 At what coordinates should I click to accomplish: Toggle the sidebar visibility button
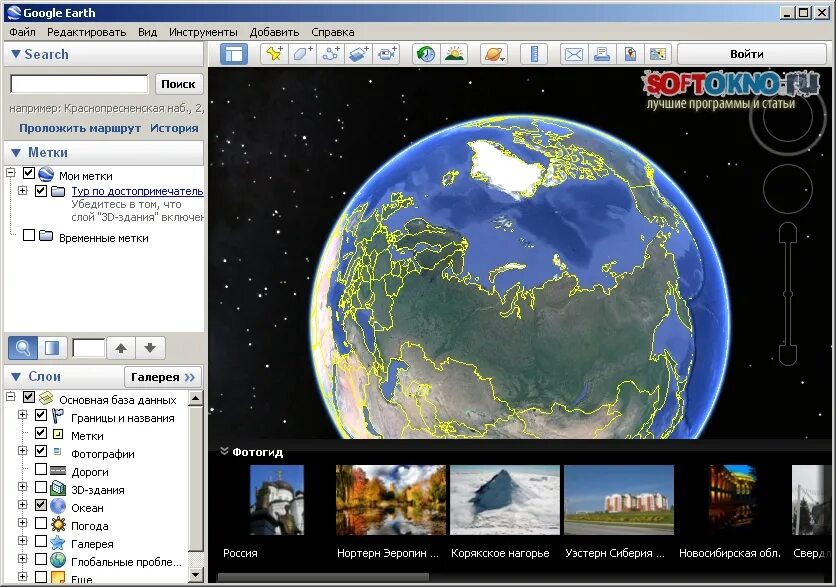[234, 54]
